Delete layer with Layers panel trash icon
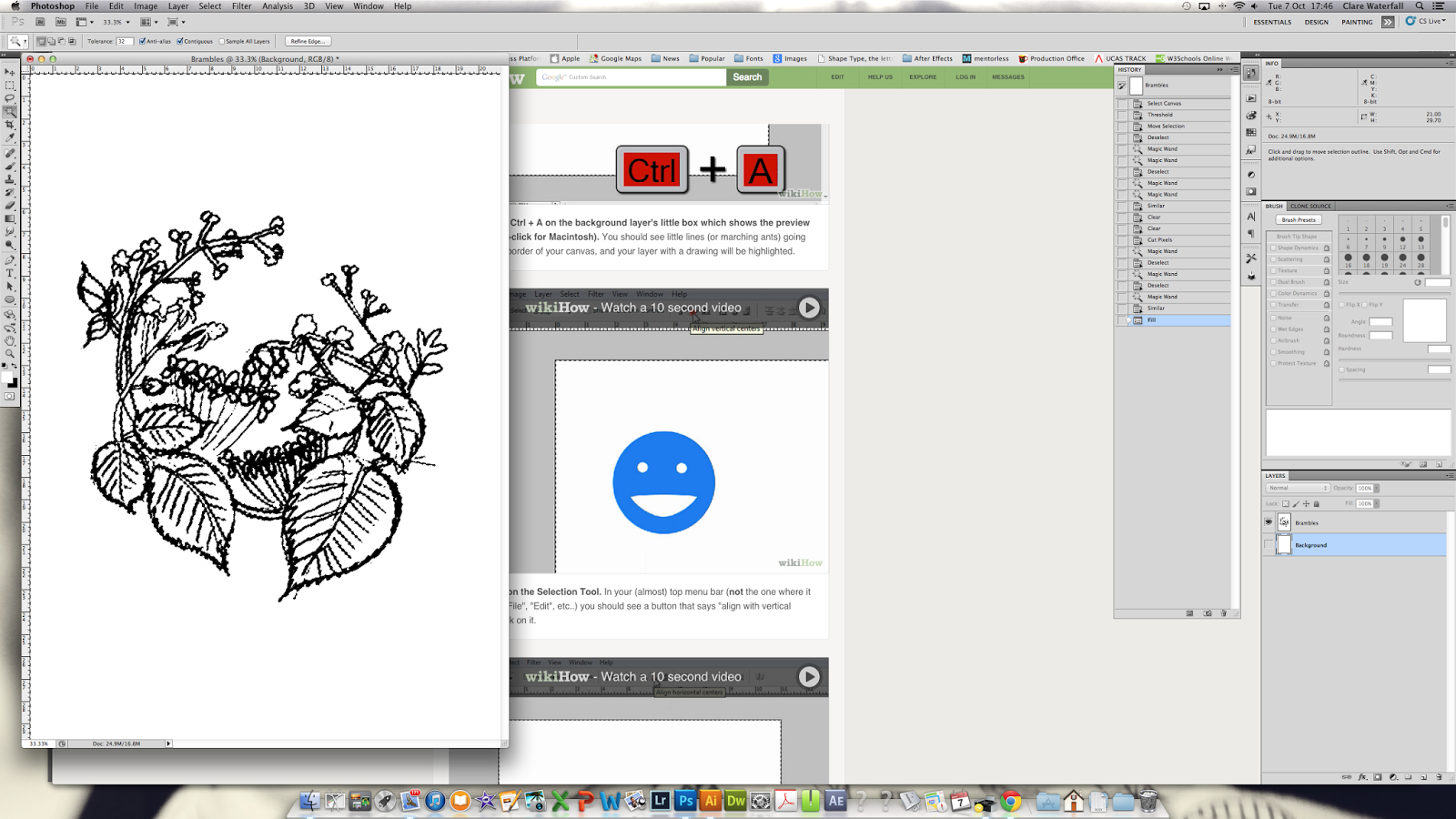Image resolution: width=1456 pixels, height=819 pixels. pyautogui.click(x=1439, y=777)
